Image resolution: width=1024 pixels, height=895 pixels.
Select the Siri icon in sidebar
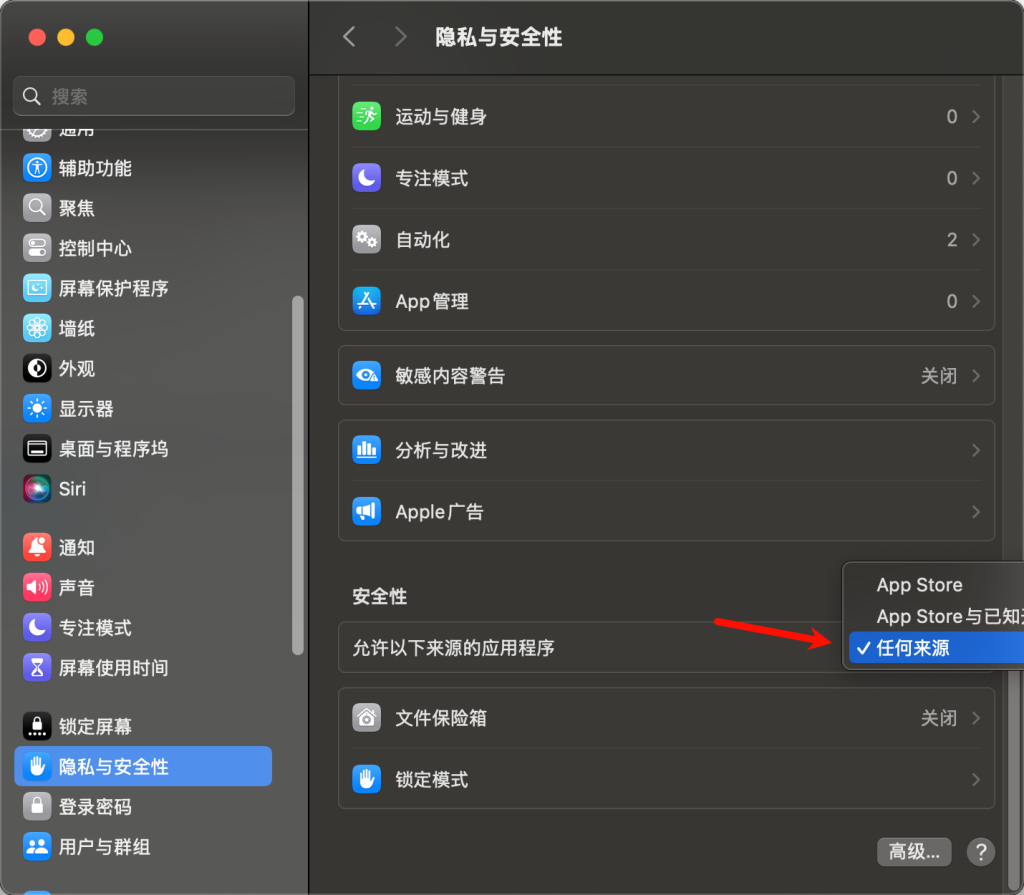tap(37, 489)
